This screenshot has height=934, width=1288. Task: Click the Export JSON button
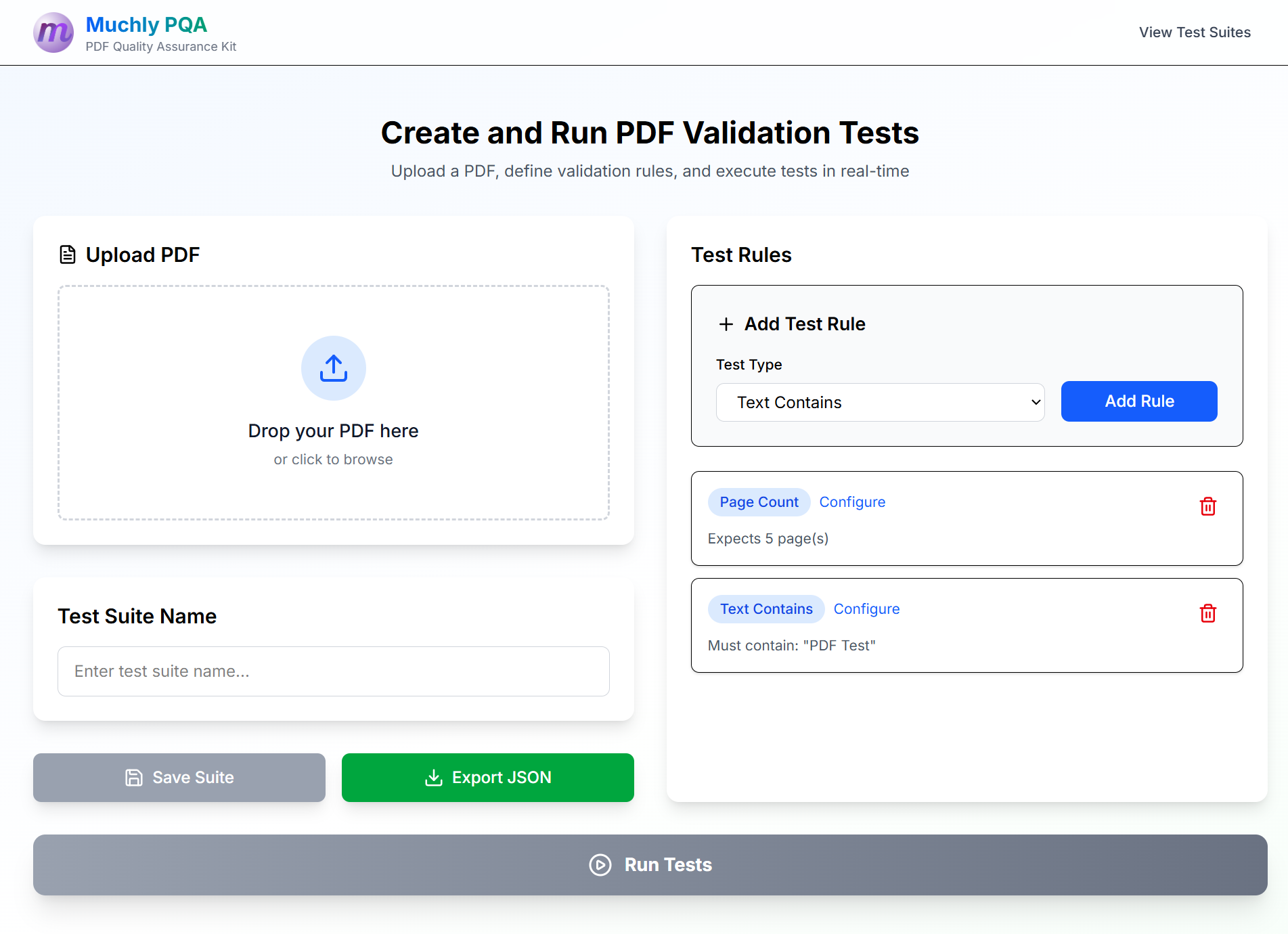pyautogui.click(x=488, y=778)
